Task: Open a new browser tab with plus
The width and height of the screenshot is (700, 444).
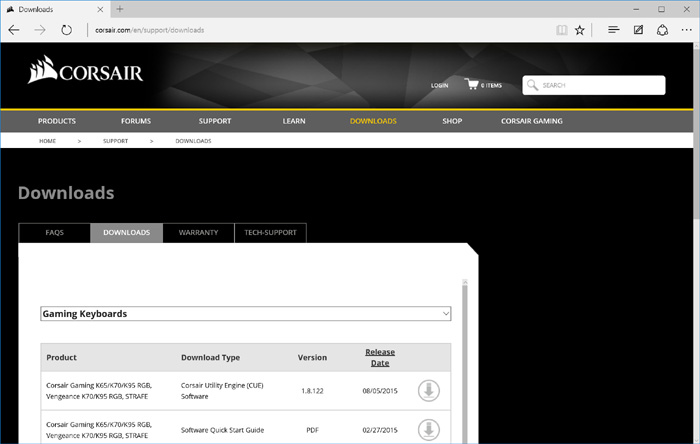Action: pyautogui.click(x=120, y=8)
